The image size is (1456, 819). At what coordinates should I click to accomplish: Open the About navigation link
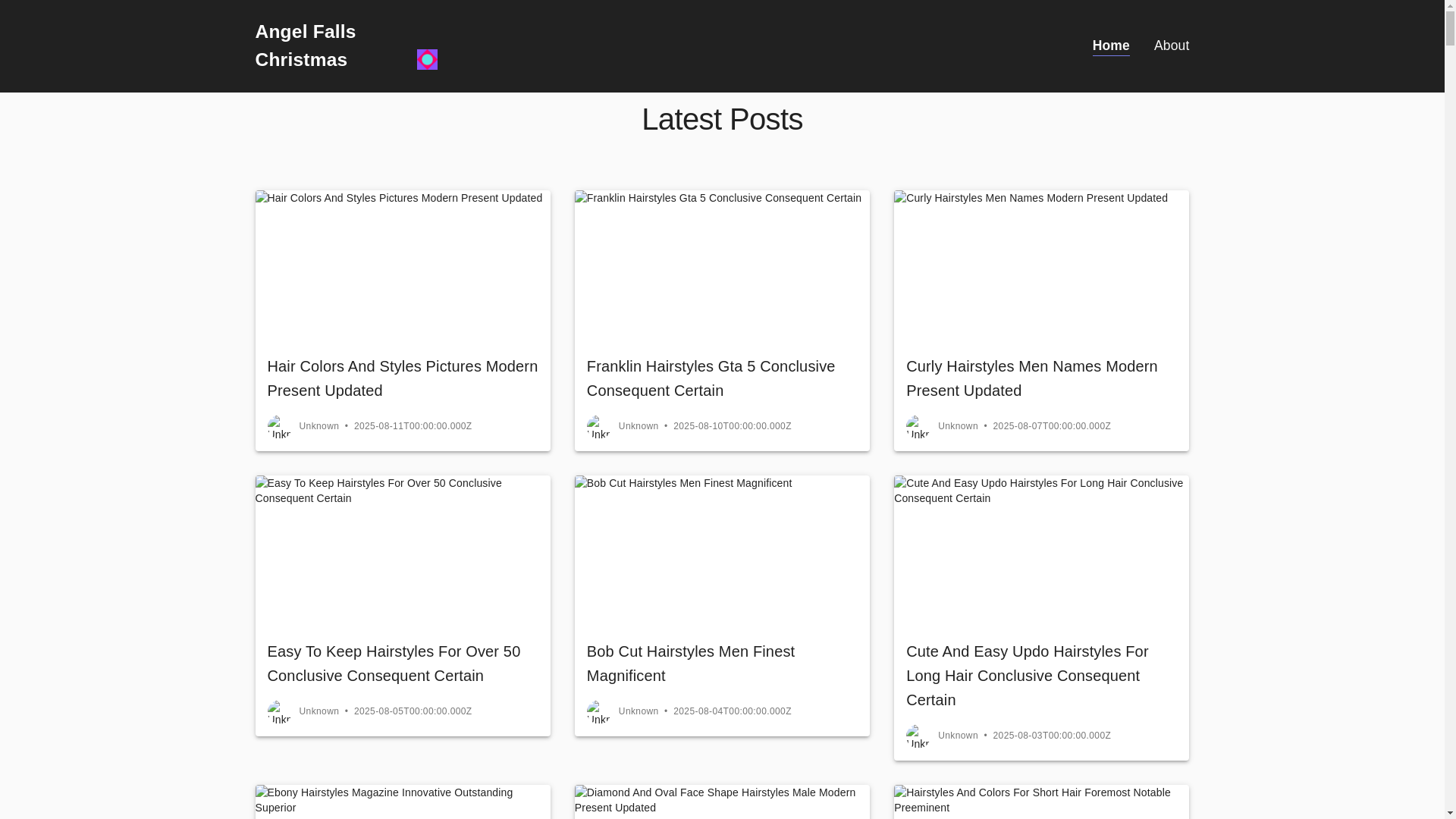pos(1172,45)
